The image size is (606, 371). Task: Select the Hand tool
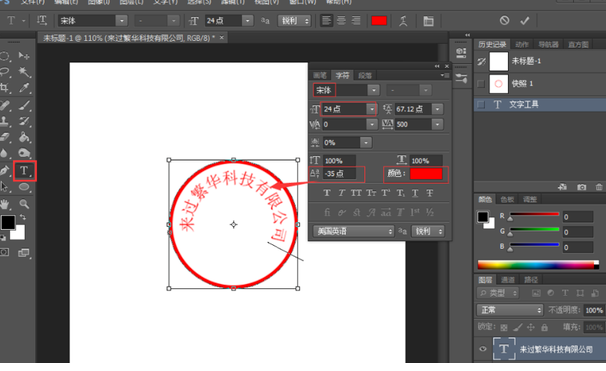[5, 204]
